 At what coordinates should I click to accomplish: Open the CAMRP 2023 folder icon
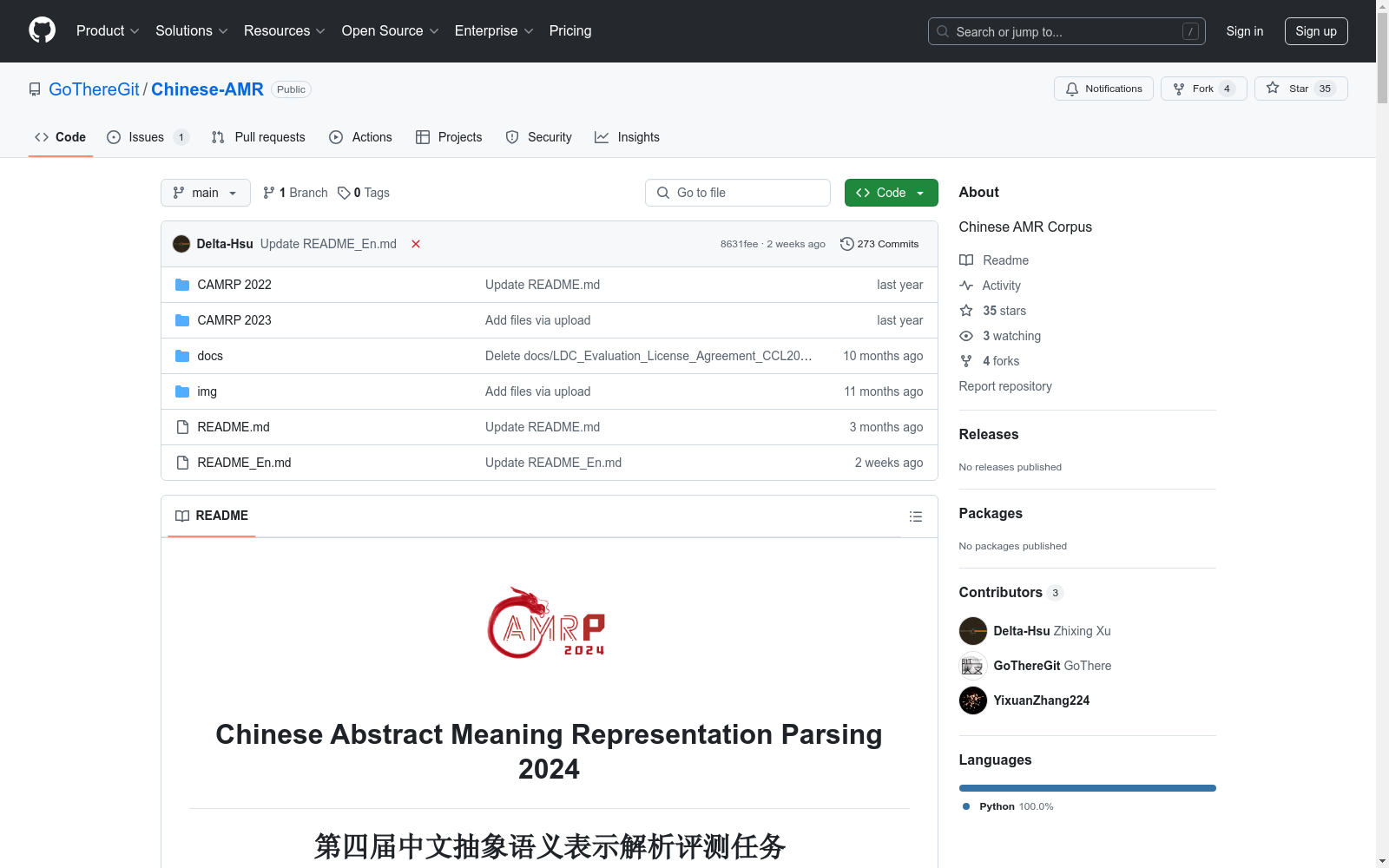pyautogui.click(x=182, y=320)
